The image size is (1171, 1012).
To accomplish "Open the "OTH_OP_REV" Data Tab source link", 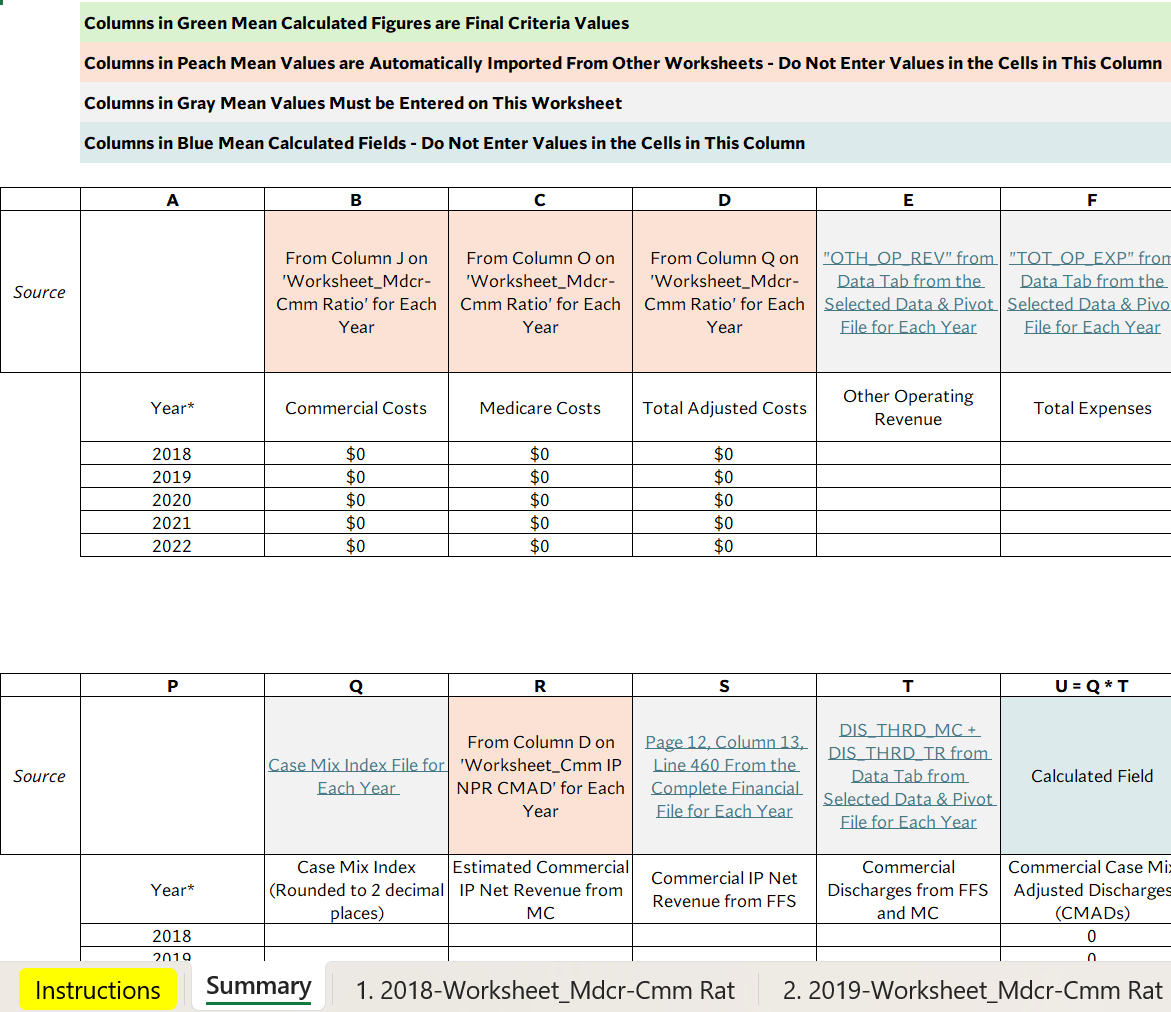I will pyautogui.click(x=908, y=292).
